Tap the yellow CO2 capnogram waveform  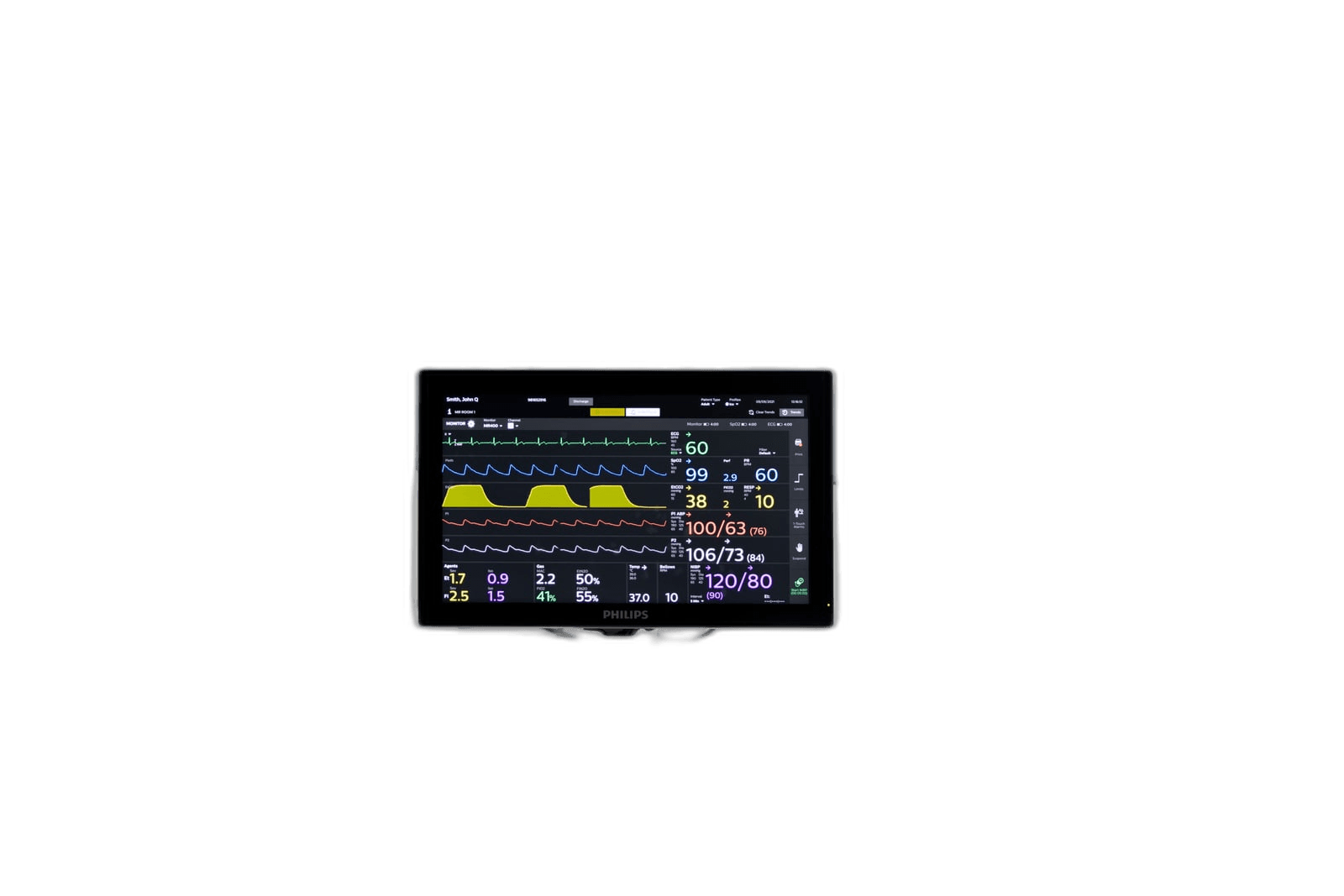(555, 496)
